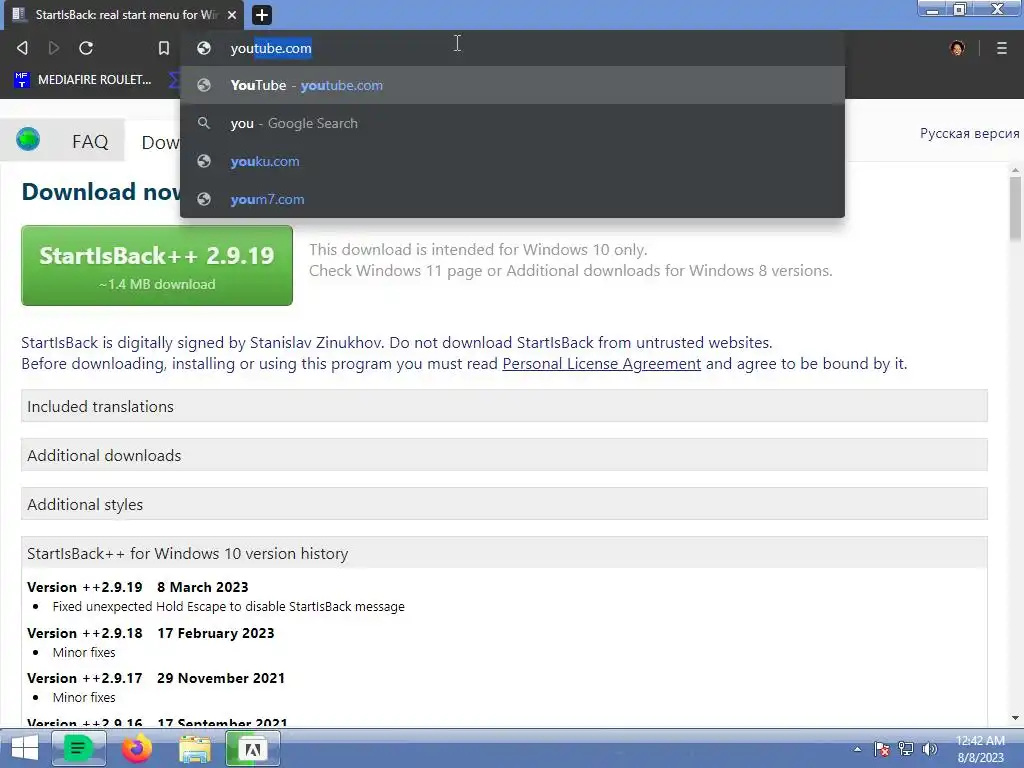Expand the Additional styles section

[504, 504]
